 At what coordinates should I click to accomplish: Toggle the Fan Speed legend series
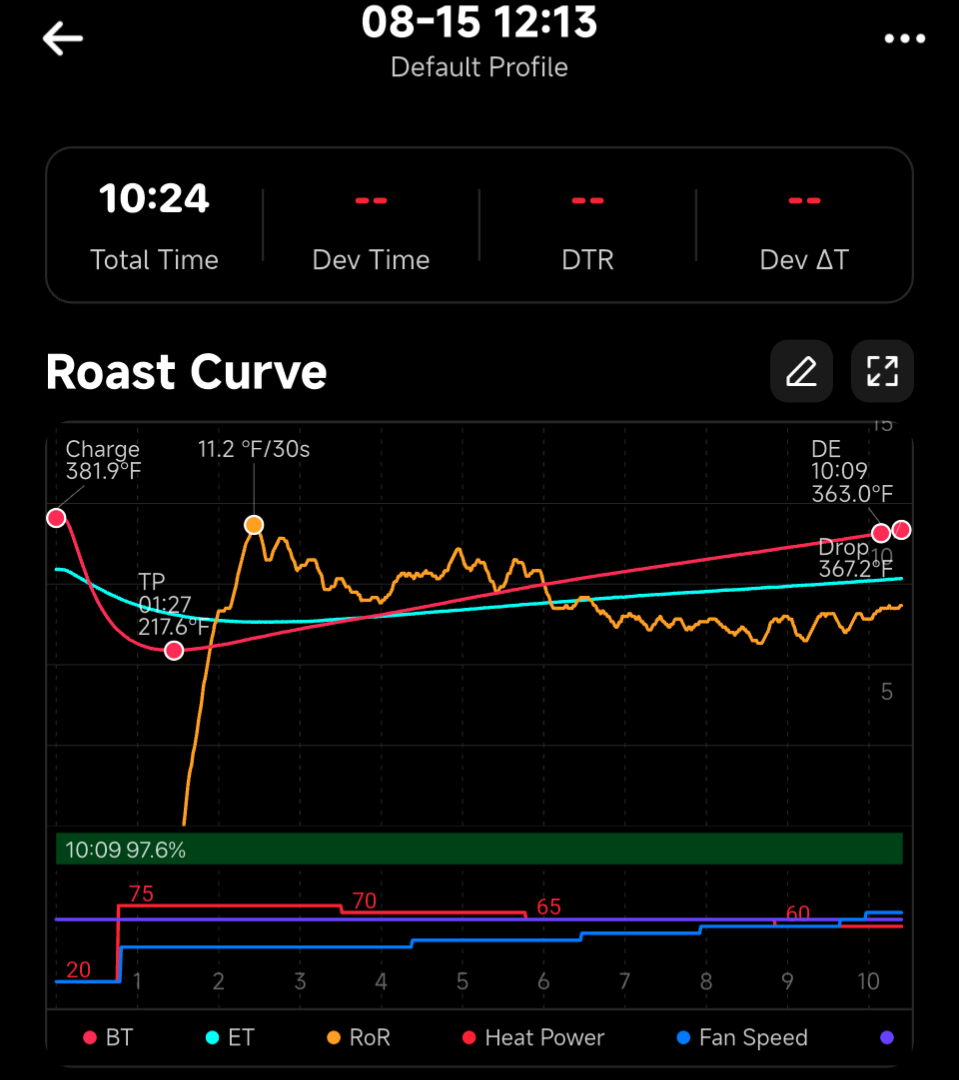pos(742,1037)
